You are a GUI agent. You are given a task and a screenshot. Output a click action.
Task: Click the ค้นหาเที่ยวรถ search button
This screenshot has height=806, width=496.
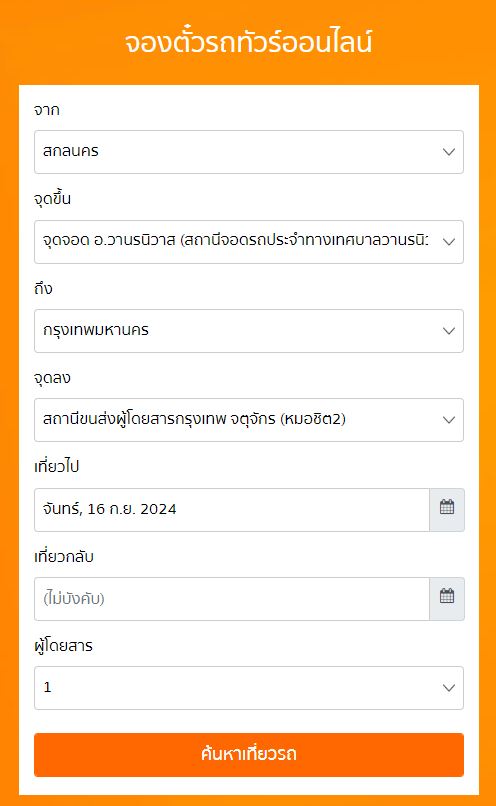[249, 755]
